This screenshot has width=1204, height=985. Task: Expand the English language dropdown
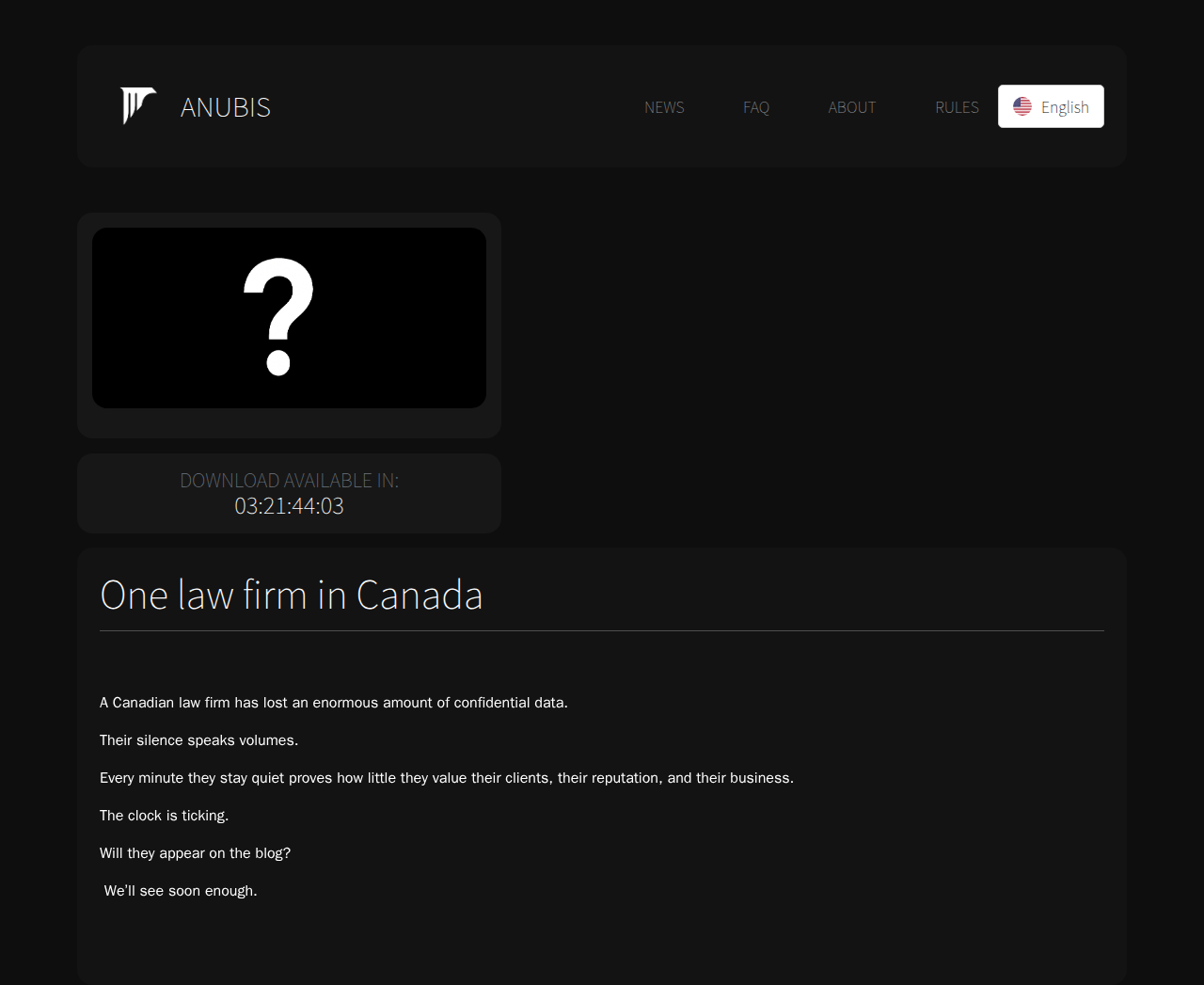(x=1051, y=106)
